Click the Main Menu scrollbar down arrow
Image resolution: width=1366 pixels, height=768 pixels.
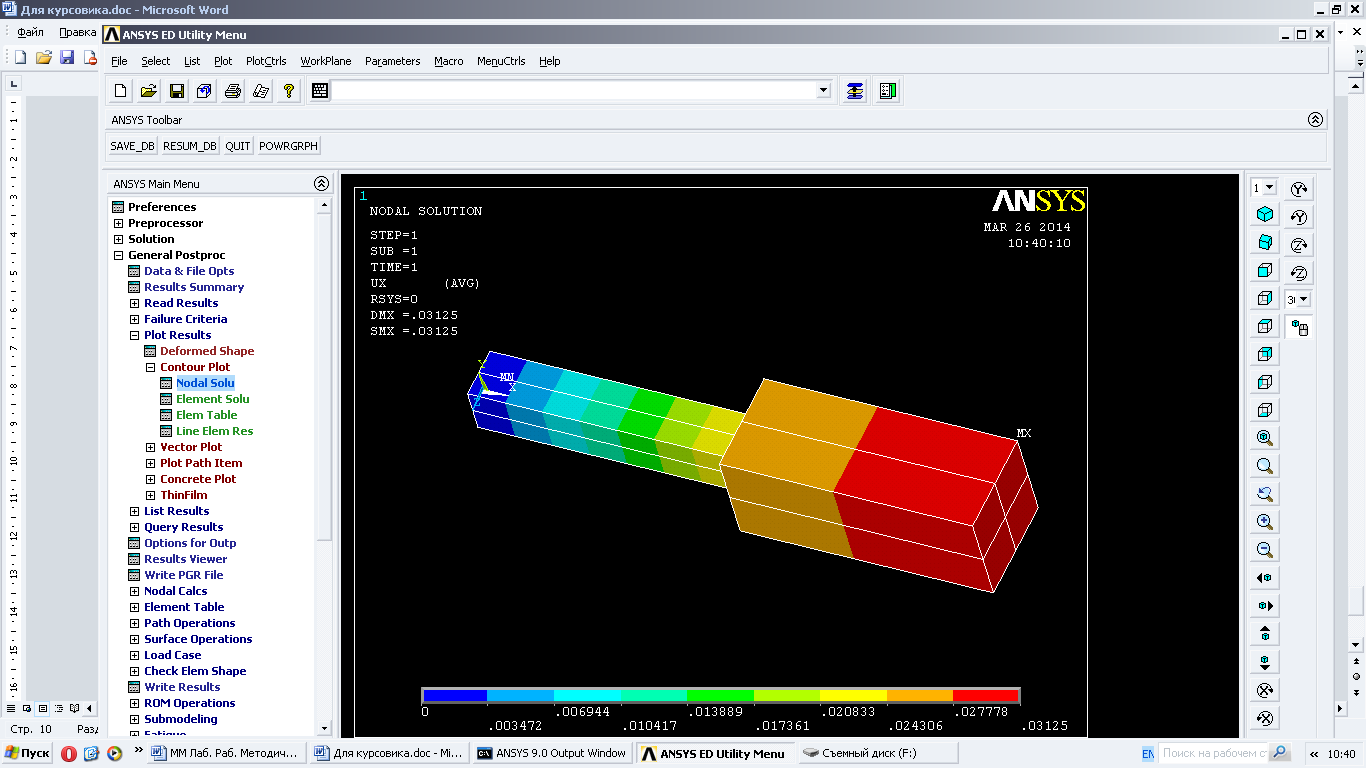point(323,729)
